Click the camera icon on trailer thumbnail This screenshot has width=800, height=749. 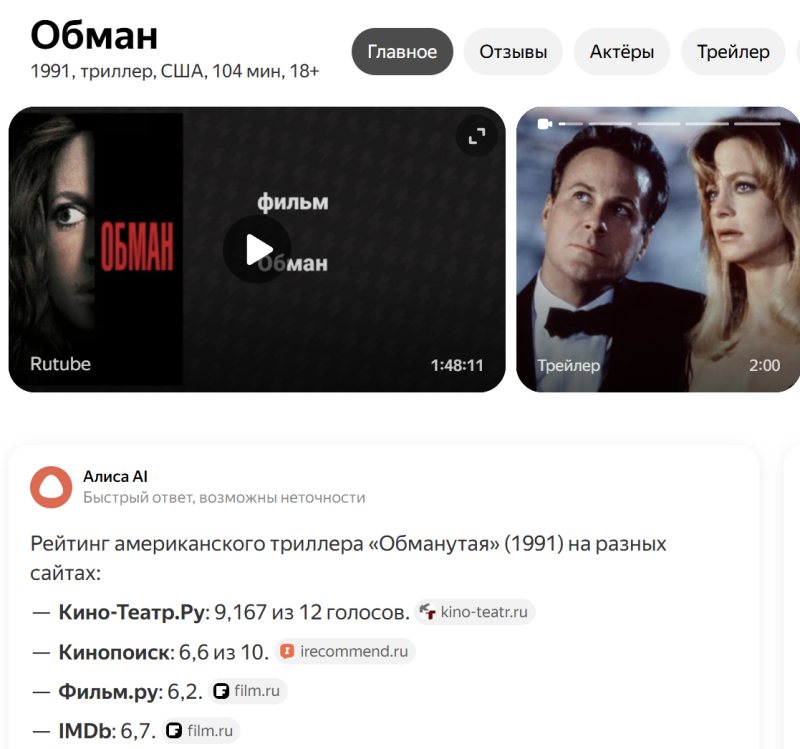click(x=545, y=123)
